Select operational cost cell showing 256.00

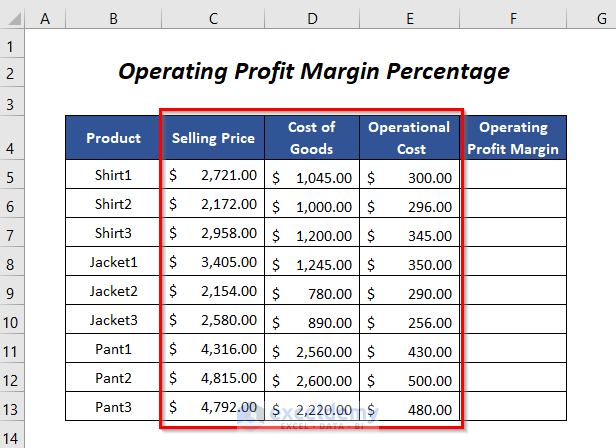[410, 320]
